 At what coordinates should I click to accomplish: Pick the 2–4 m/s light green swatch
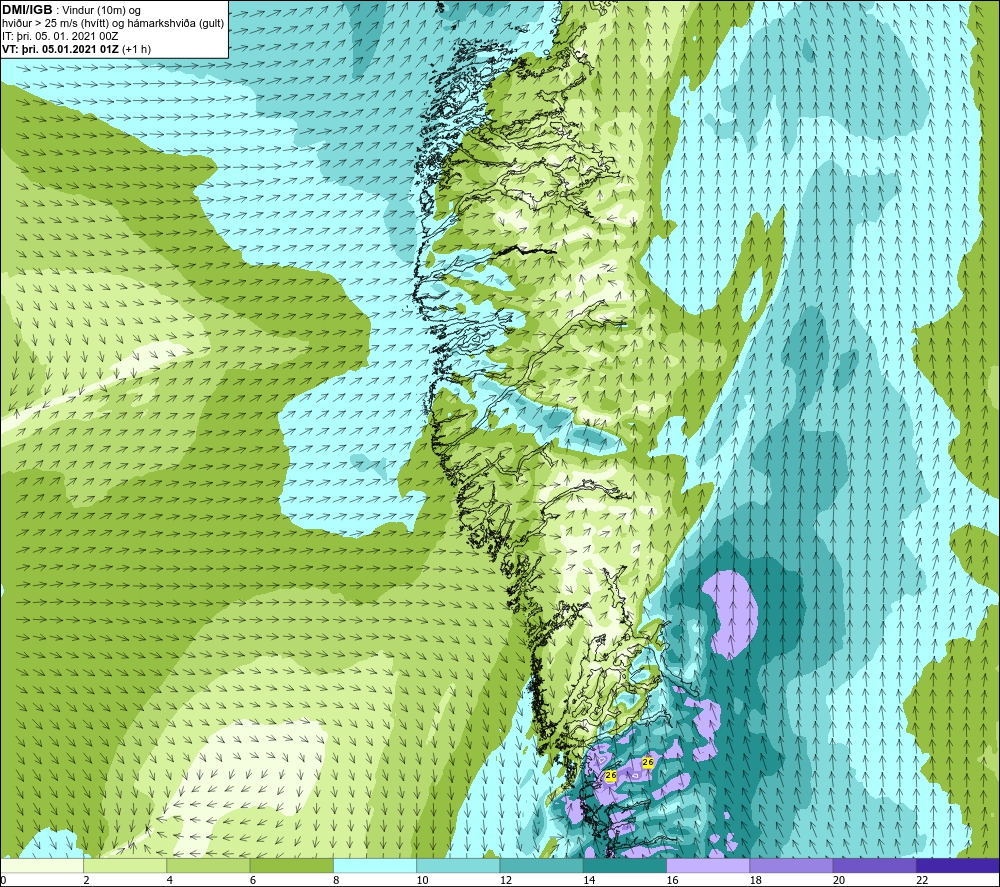point(125,865)
